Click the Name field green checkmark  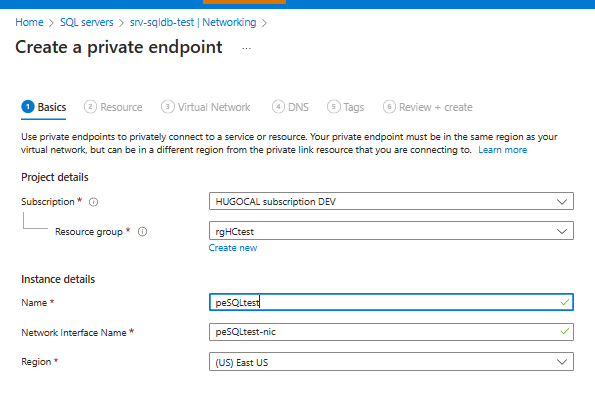(x=565, y=302)
